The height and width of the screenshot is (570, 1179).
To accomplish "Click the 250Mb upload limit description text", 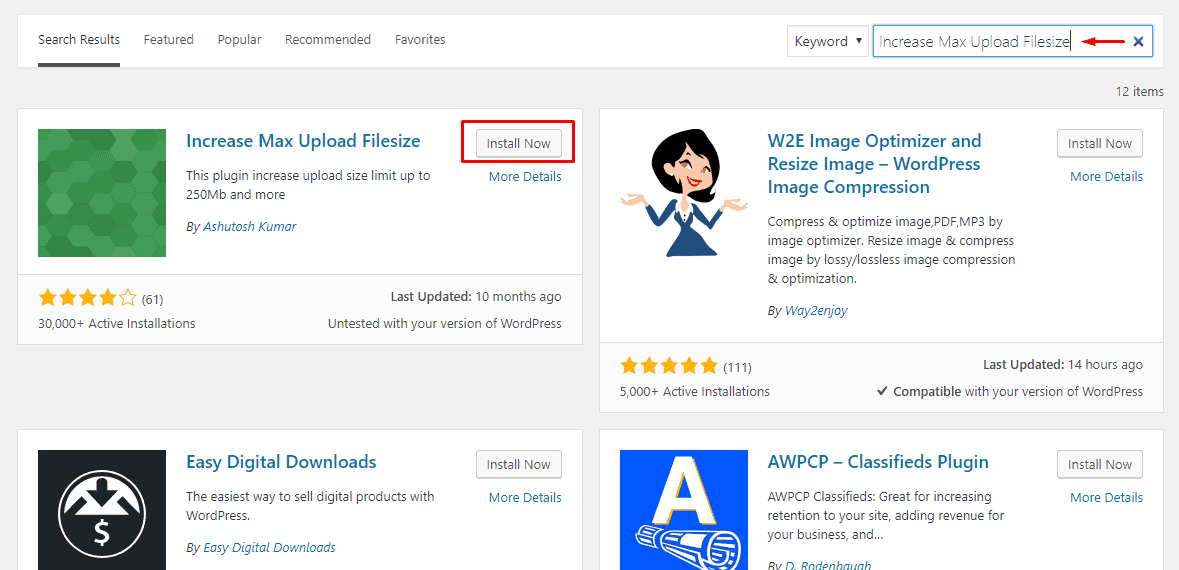I will [308, 185].
